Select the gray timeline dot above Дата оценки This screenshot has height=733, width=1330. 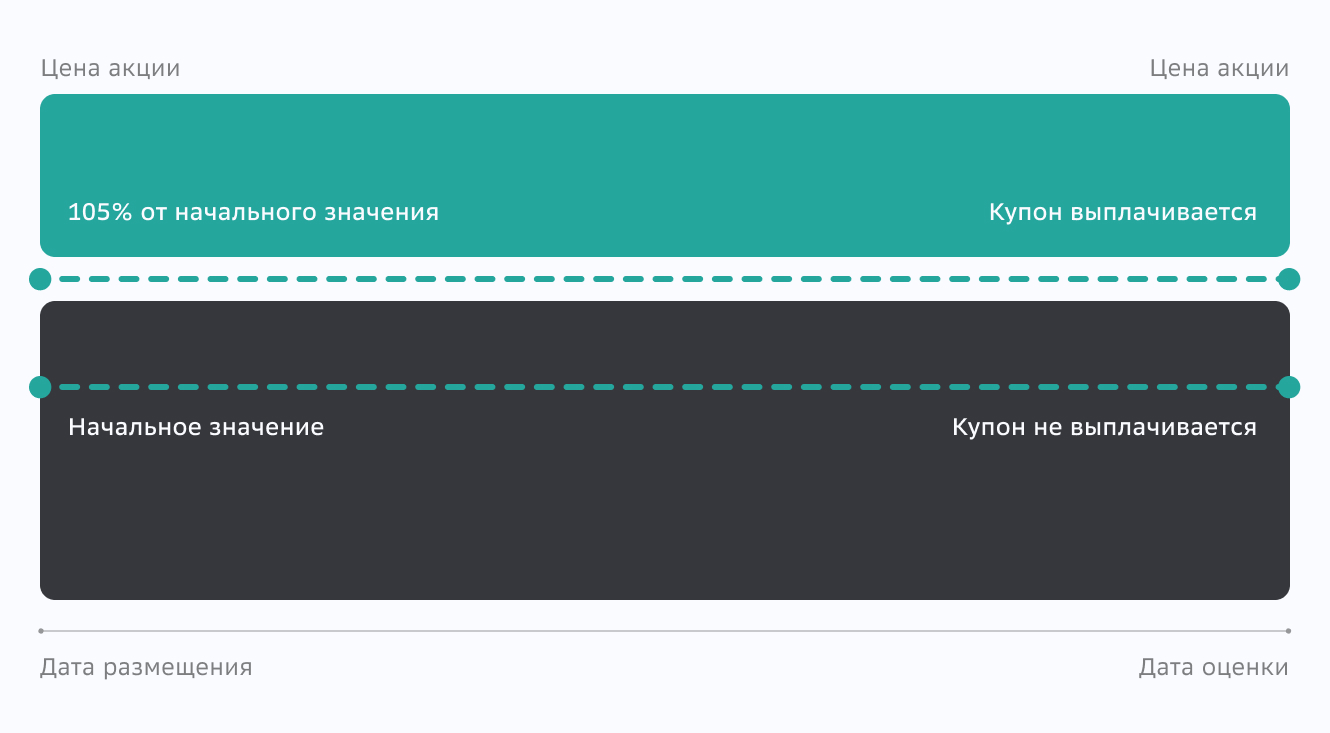pos(1288,631)
